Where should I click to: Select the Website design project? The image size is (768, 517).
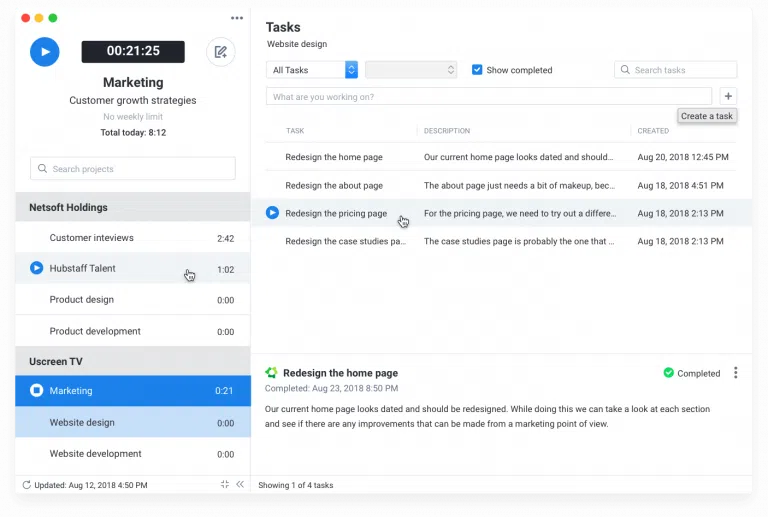pyautogui.click(x=82, y=422)
